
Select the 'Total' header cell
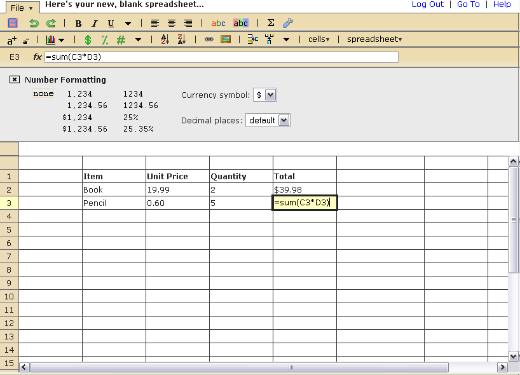point(305,176)
